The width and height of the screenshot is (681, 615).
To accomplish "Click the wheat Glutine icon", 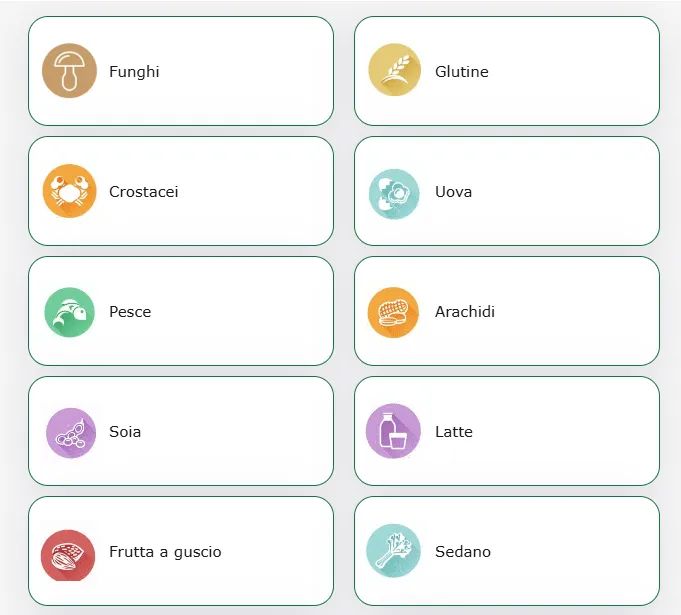I will click(x=394, y=71).
